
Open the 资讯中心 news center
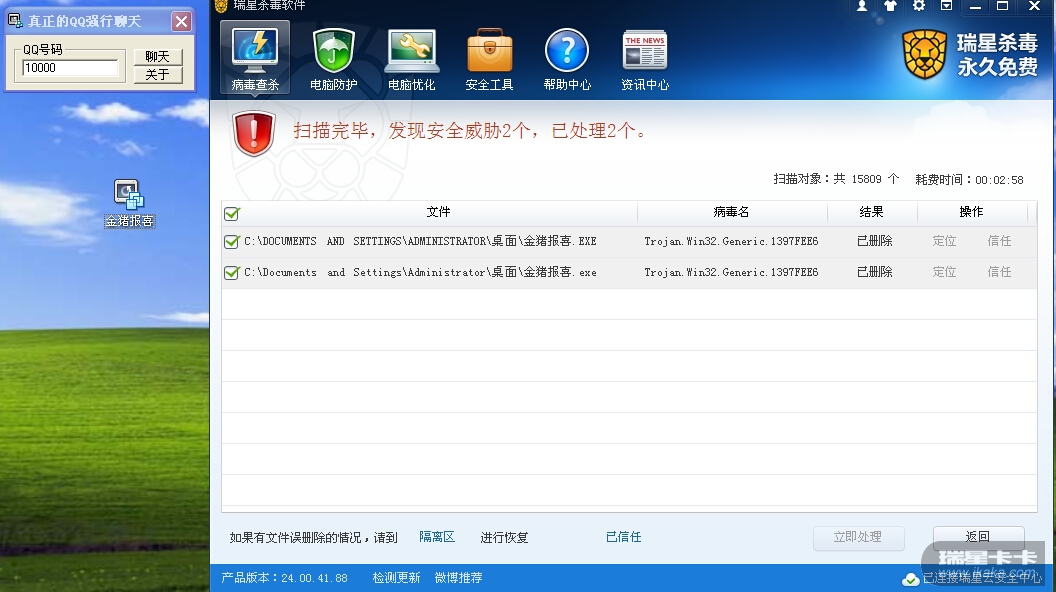(645, 59)
